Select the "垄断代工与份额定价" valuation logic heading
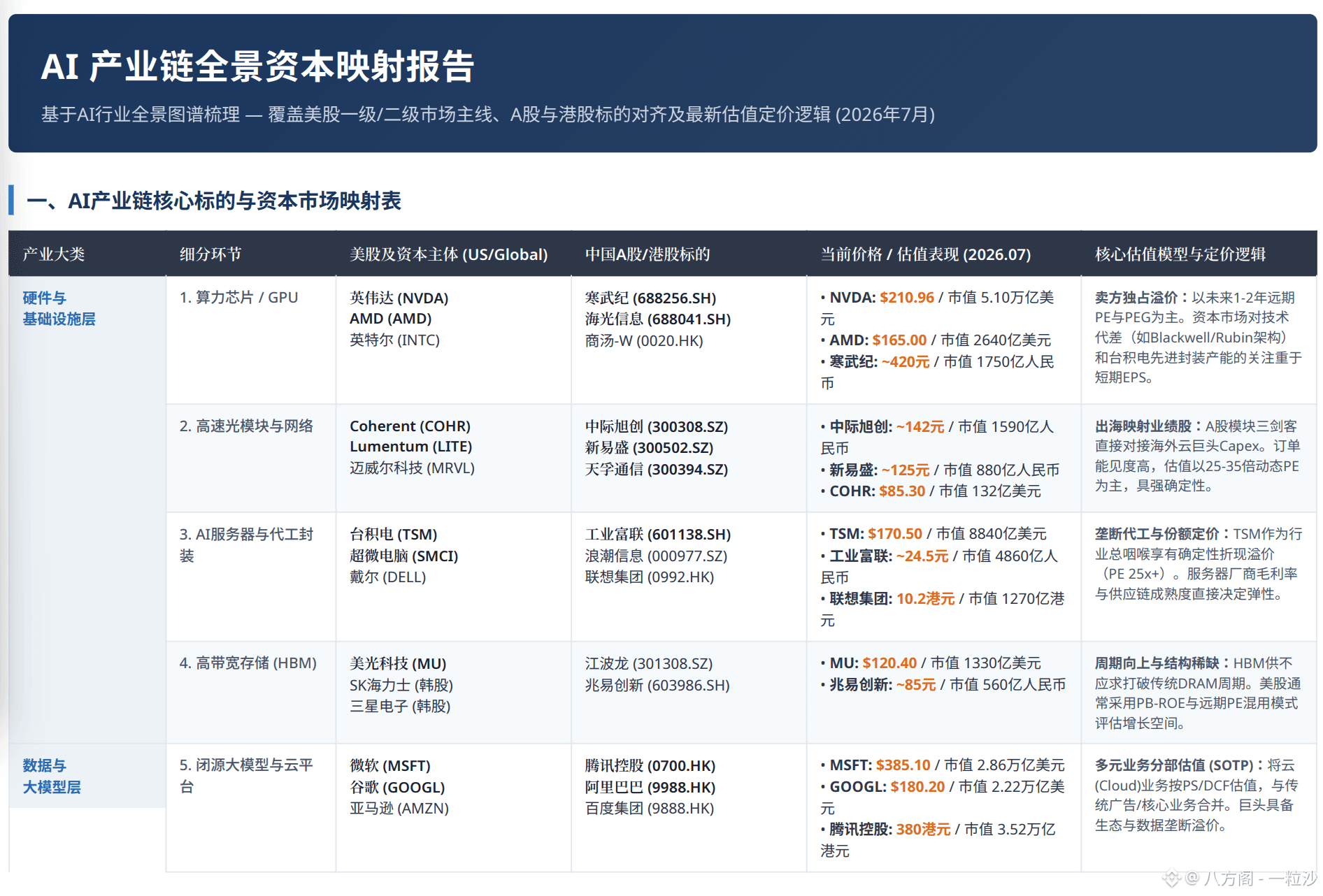The width and height of the screenshot is (1323, 896). pyautogui.click(x=1157, y=534)
